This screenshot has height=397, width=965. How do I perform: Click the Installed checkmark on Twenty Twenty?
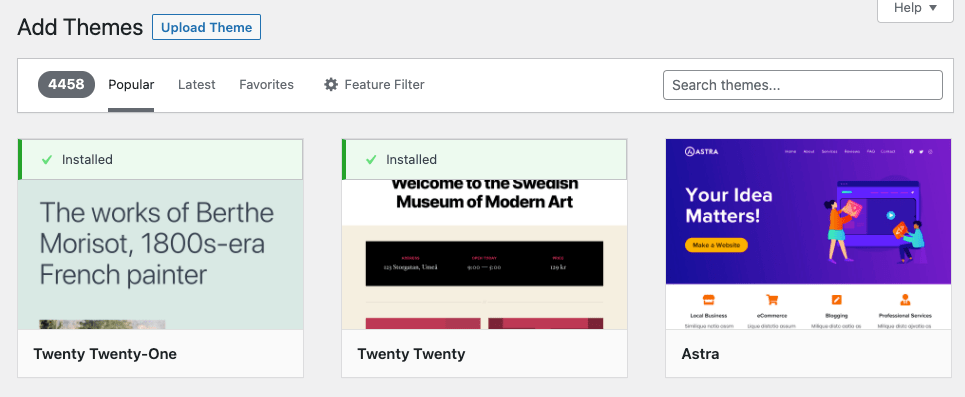tap(370, 160)
